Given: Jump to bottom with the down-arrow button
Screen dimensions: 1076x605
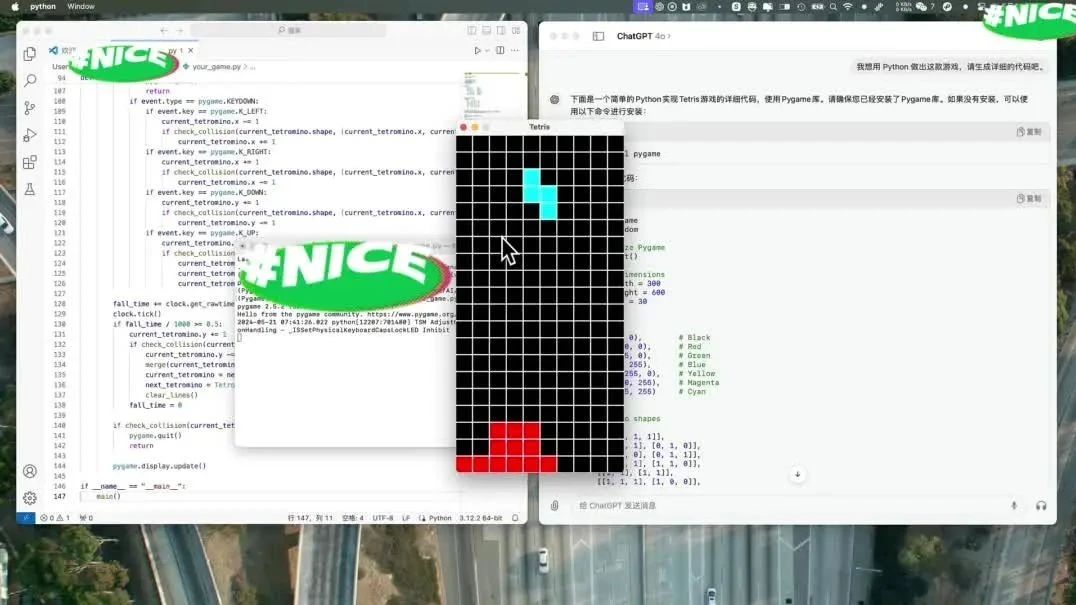Looking at the screenshot, I should coord(797,474).
